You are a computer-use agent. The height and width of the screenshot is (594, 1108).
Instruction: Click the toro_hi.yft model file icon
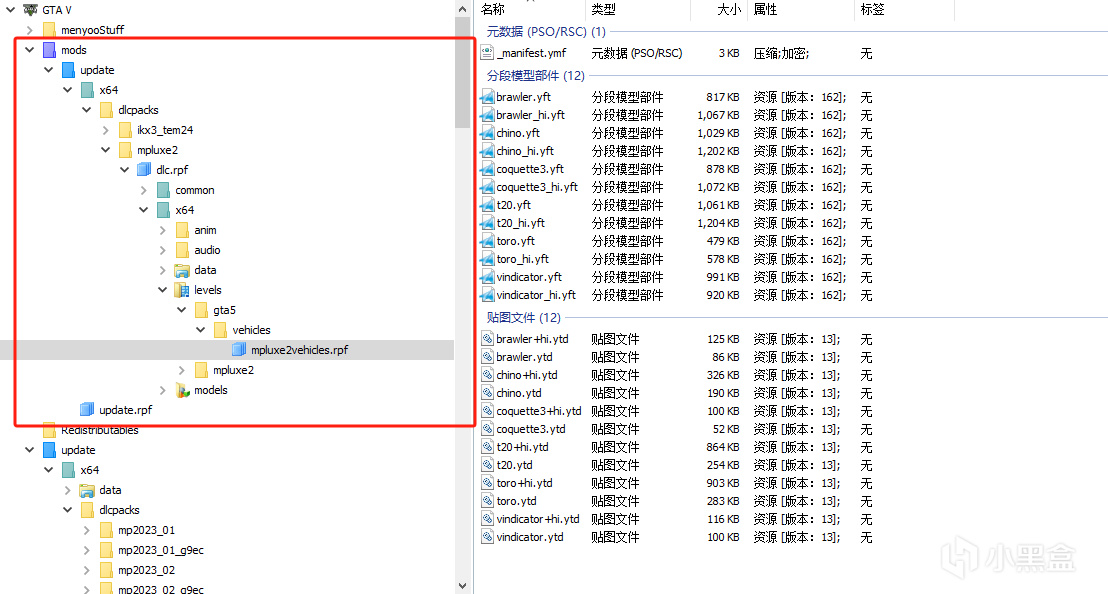pos(487,259)
